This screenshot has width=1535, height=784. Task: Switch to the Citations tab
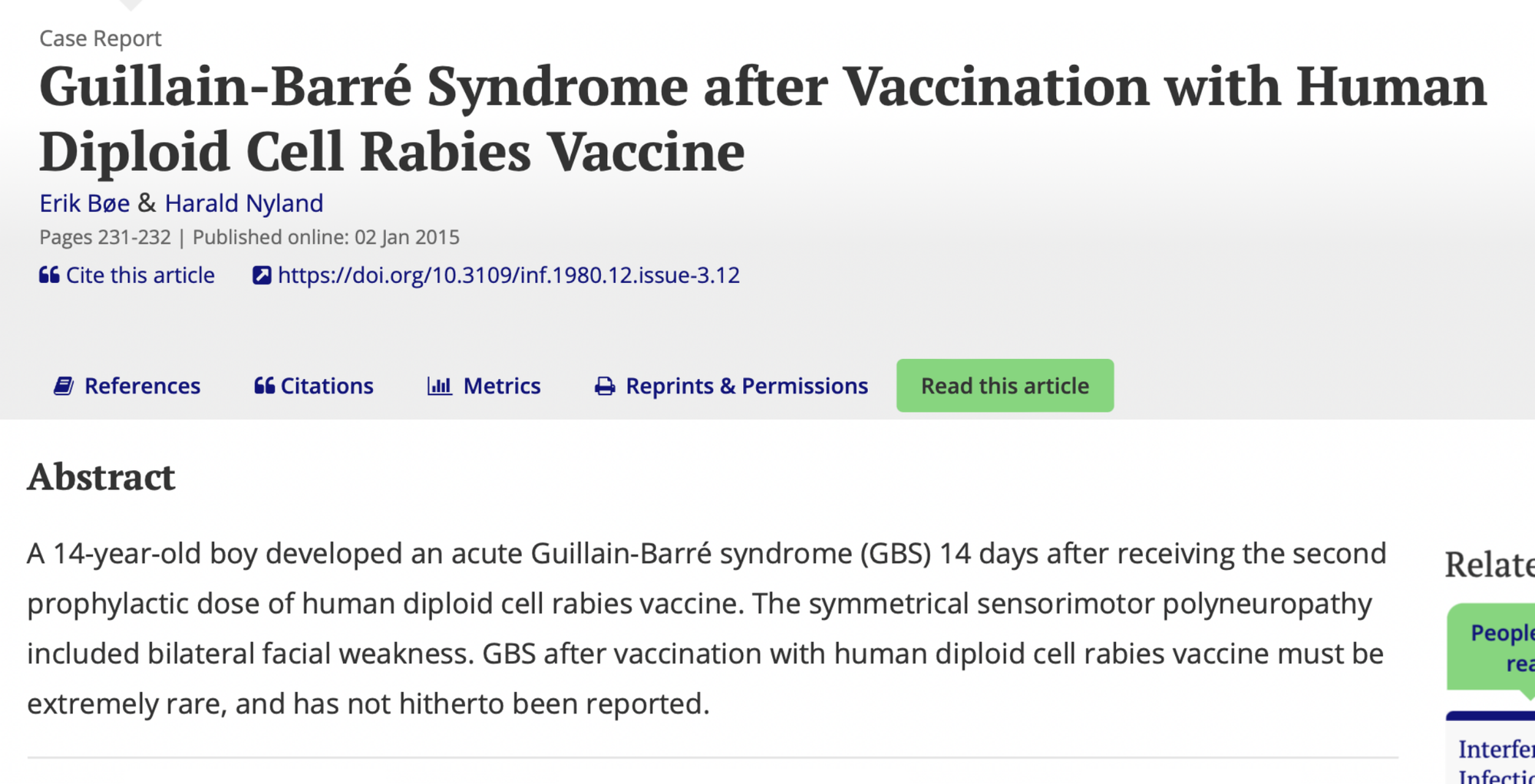pos(314,386)
